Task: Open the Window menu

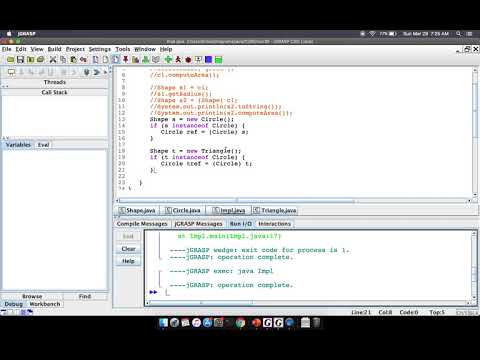Action: (145, 49)
